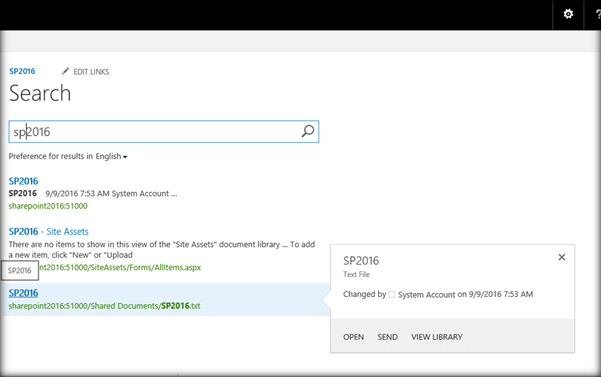Open the highlighted SP2016 text file result
The height and width of the screenshot is (377, 601).
click(23, 293)
